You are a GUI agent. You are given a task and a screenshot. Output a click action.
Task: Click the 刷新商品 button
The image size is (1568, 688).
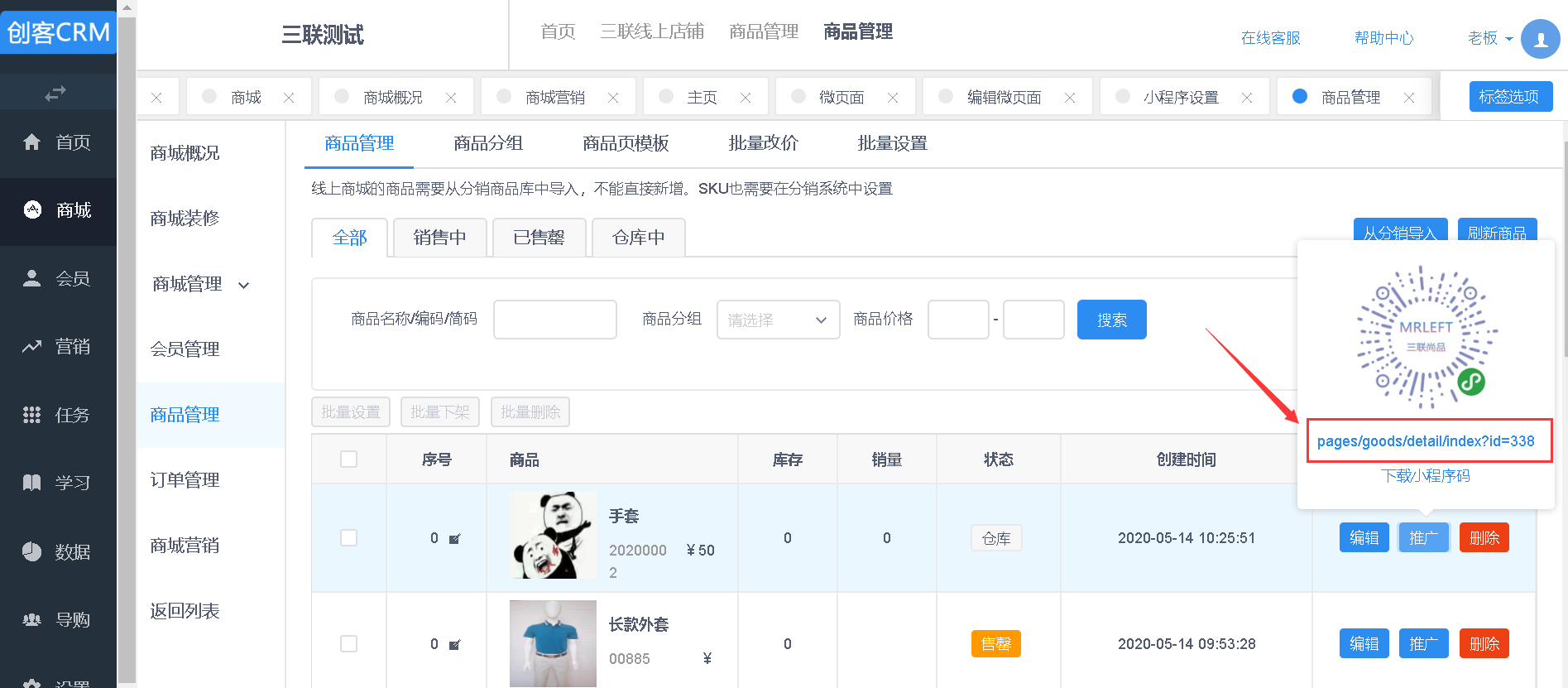1497,230
